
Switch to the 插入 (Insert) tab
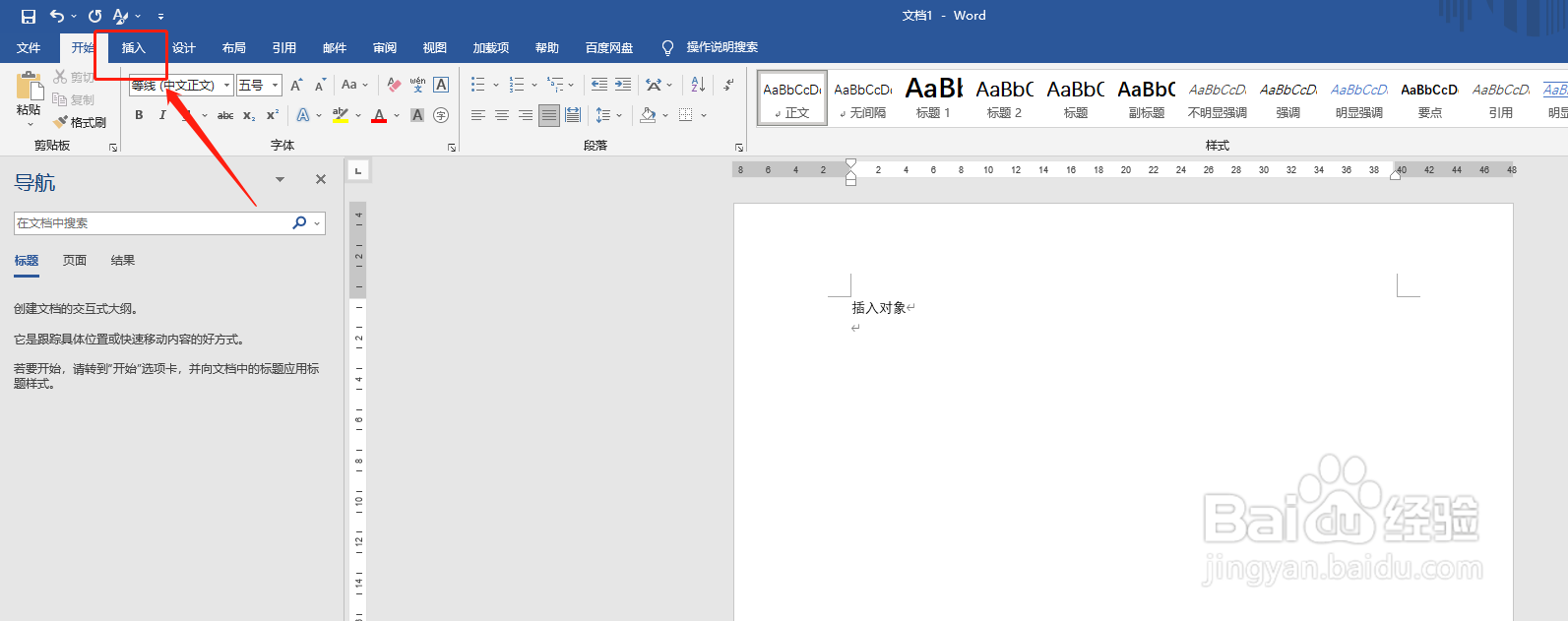[x=133, y=48]
